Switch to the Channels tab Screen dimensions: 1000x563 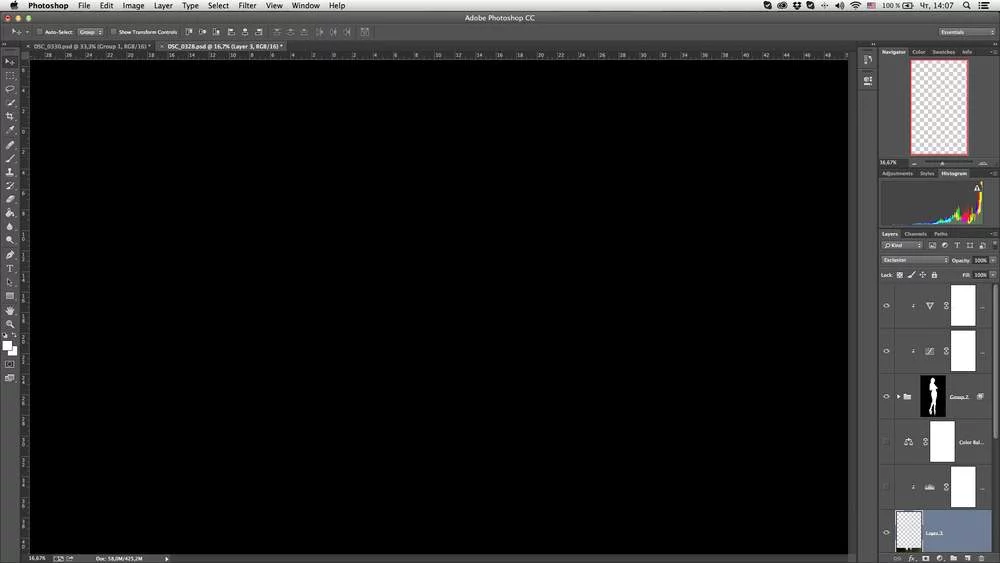point(915,234)
